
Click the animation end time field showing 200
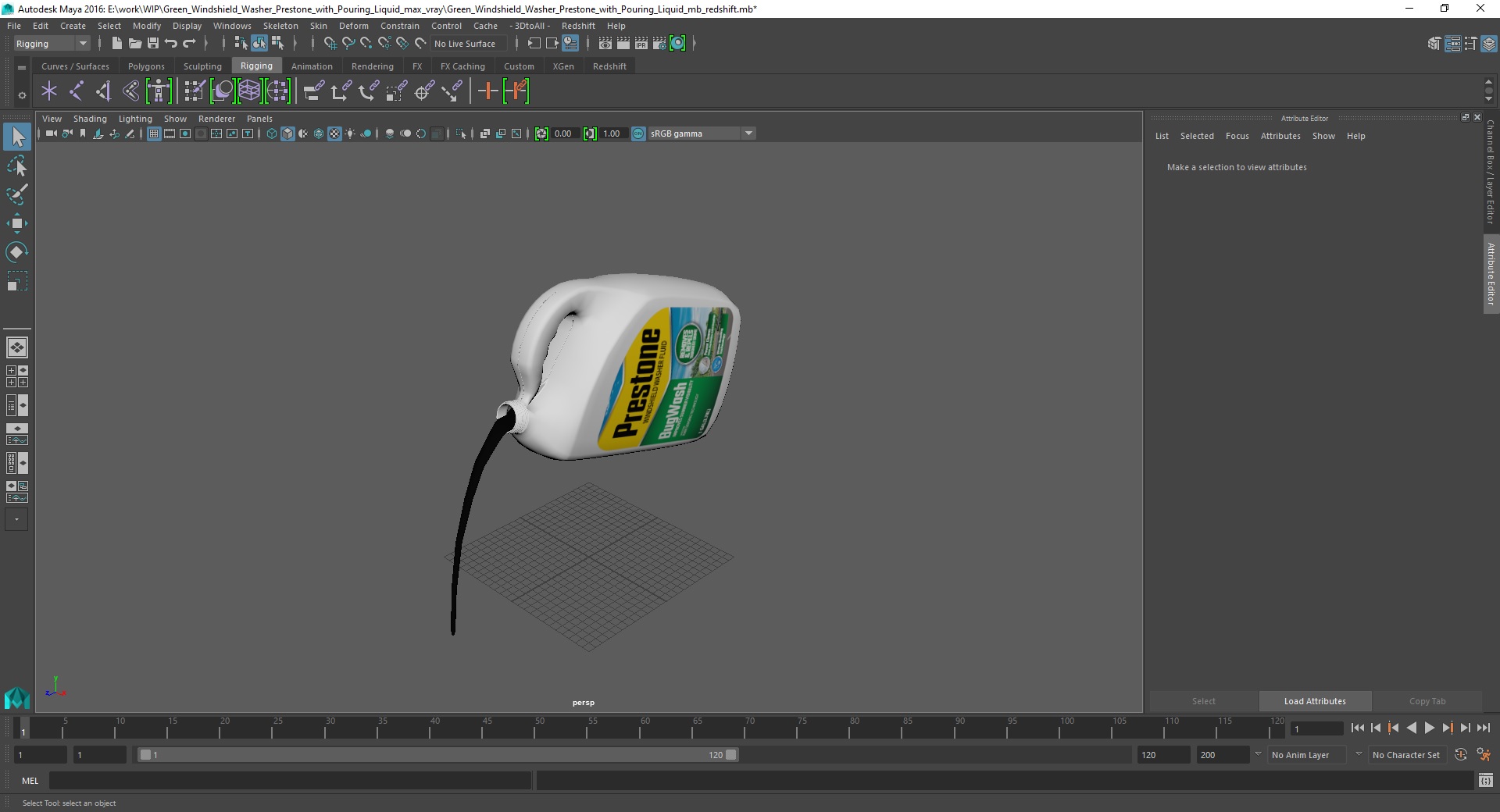pyautogui.click(x=1223, y=755)
